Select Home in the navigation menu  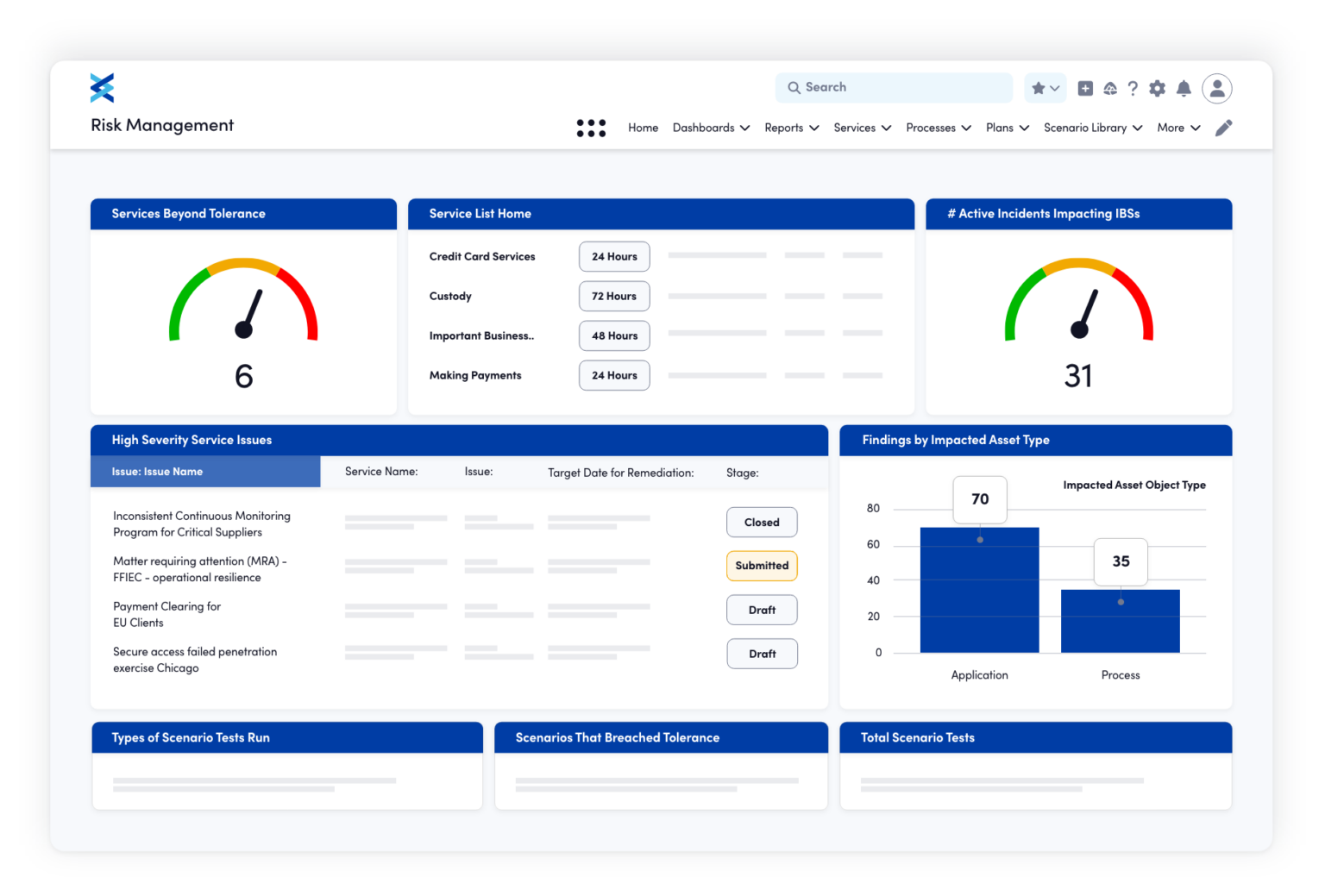[x=643, y=127]
